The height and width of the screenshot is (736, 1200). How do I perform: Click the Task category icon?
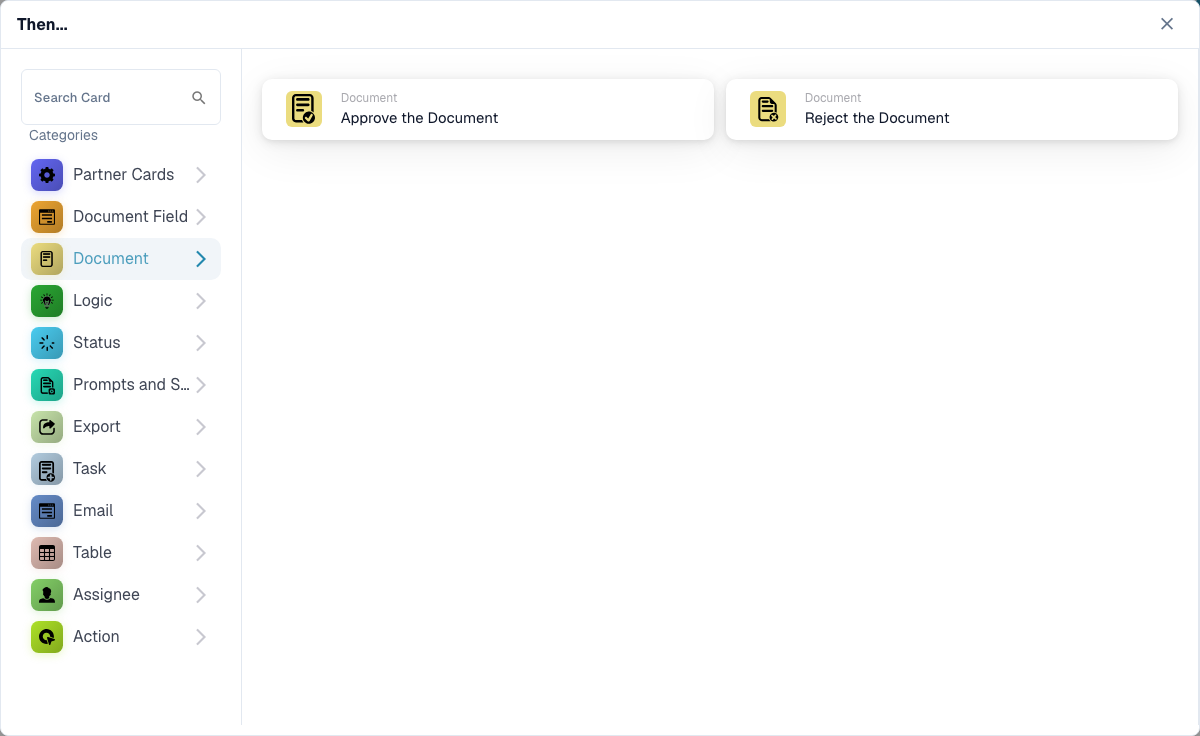tap(47, 469)
